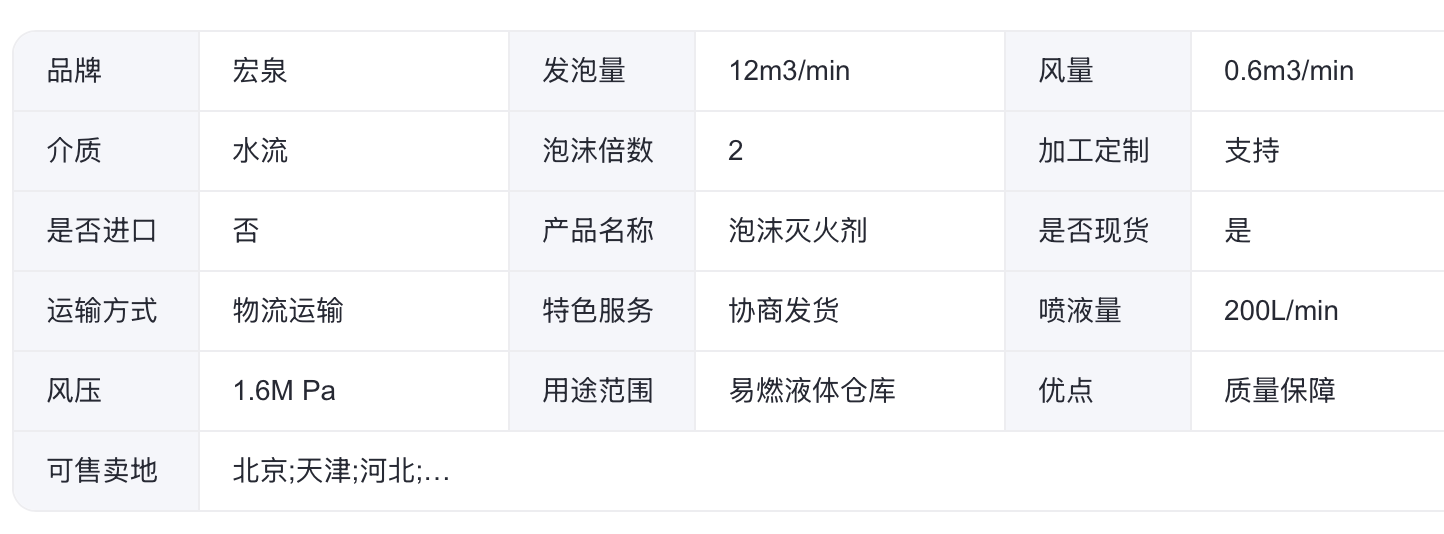
Task: Click the 发泡量 label cell
Action: (584, 71)
